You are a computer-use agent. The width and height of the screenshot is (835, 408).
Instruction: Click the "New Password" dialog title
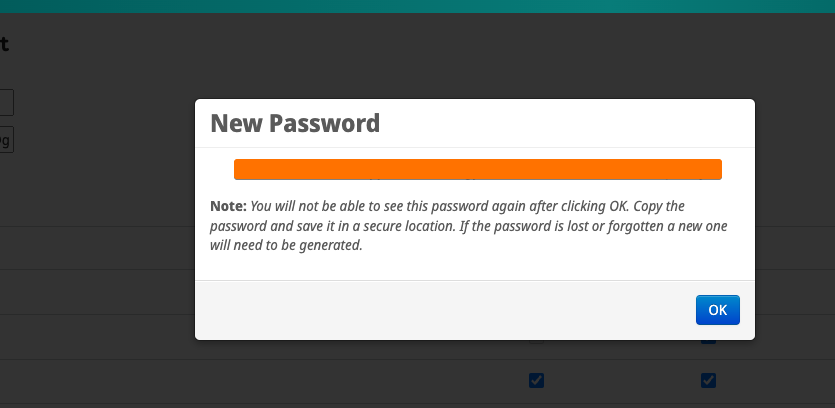point(295,123)
